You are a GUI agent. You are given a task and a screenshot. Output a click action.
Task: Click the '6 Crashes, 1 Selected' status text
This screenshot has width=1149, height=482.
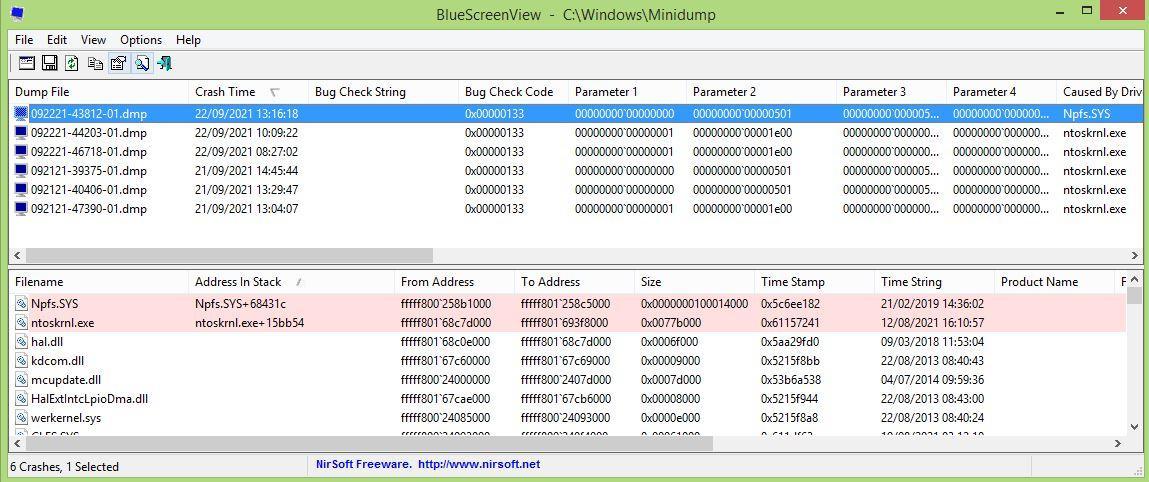[x=64, y=466]
